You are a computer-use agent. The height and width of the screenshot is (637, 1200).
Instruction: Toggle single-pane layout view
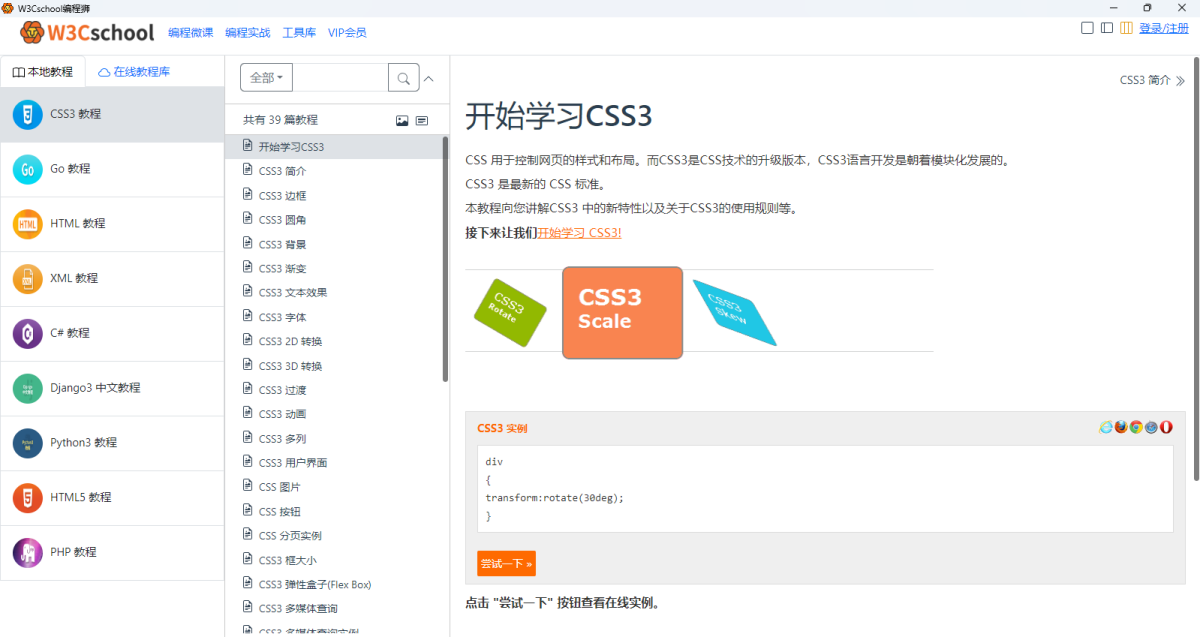click(1087, 28)
